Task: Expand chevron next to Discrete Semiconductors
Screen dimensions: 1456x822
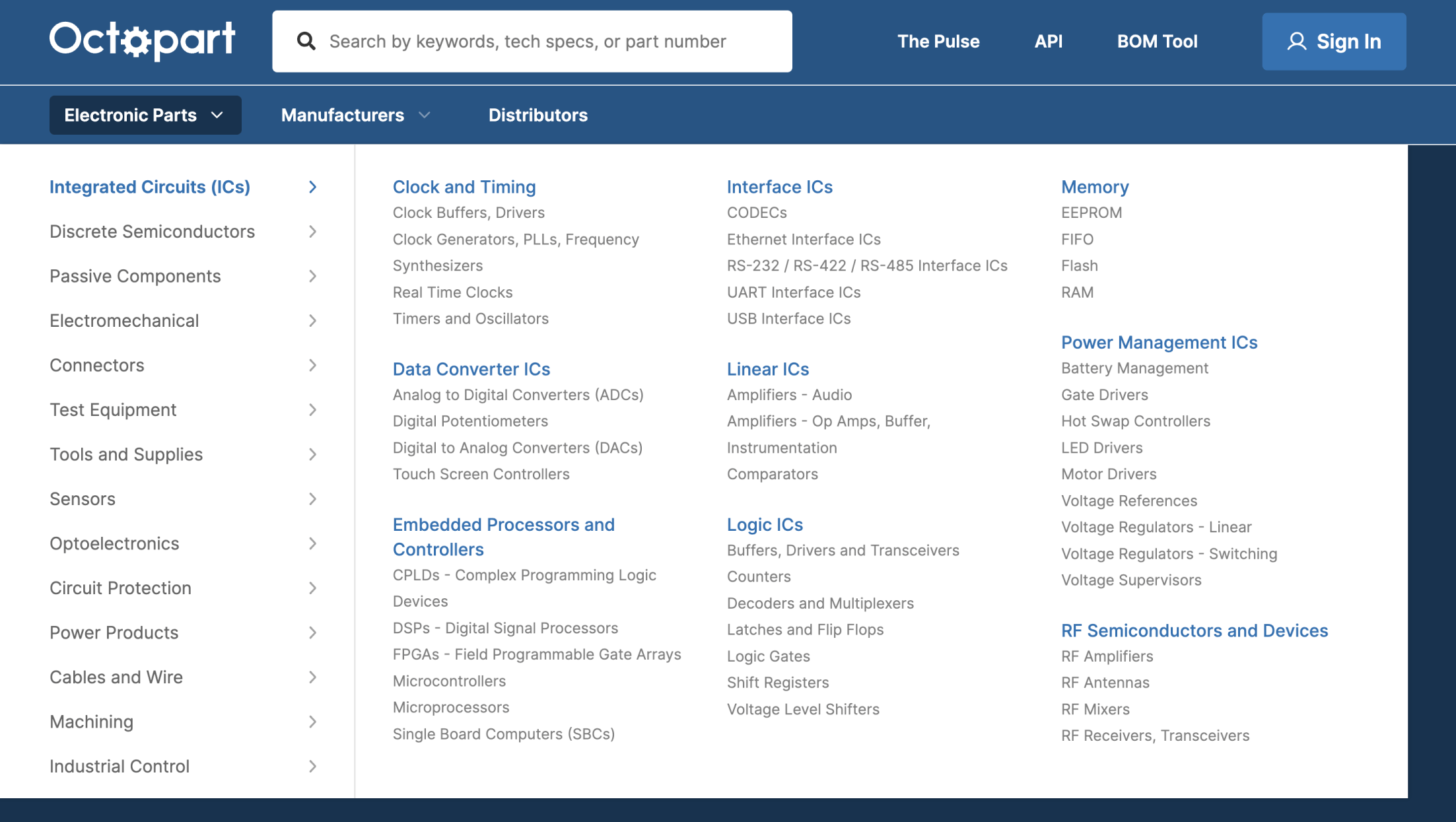Action: click(313, 232)
